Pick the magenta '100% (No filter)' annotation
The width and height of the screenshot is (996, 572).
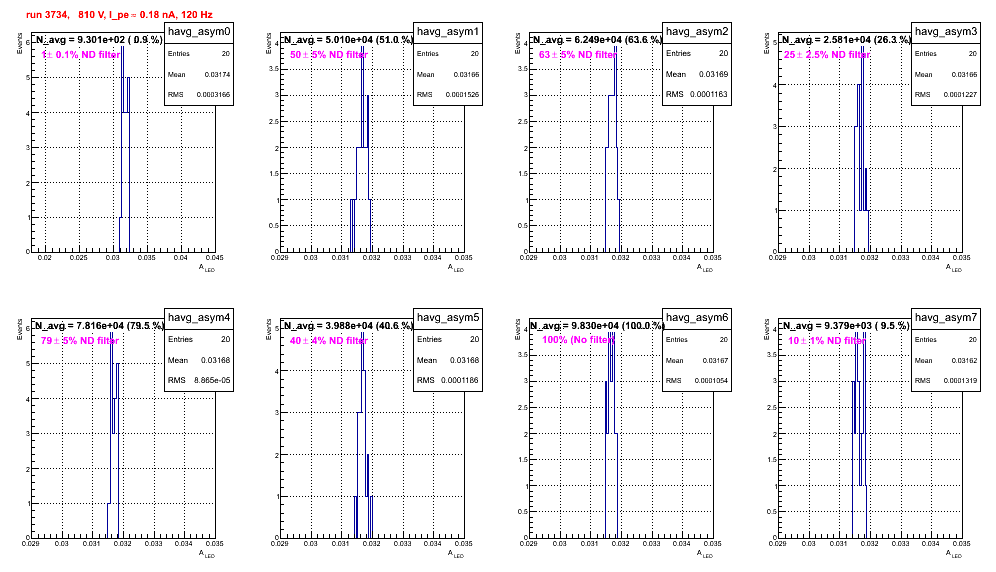point(579,340)
